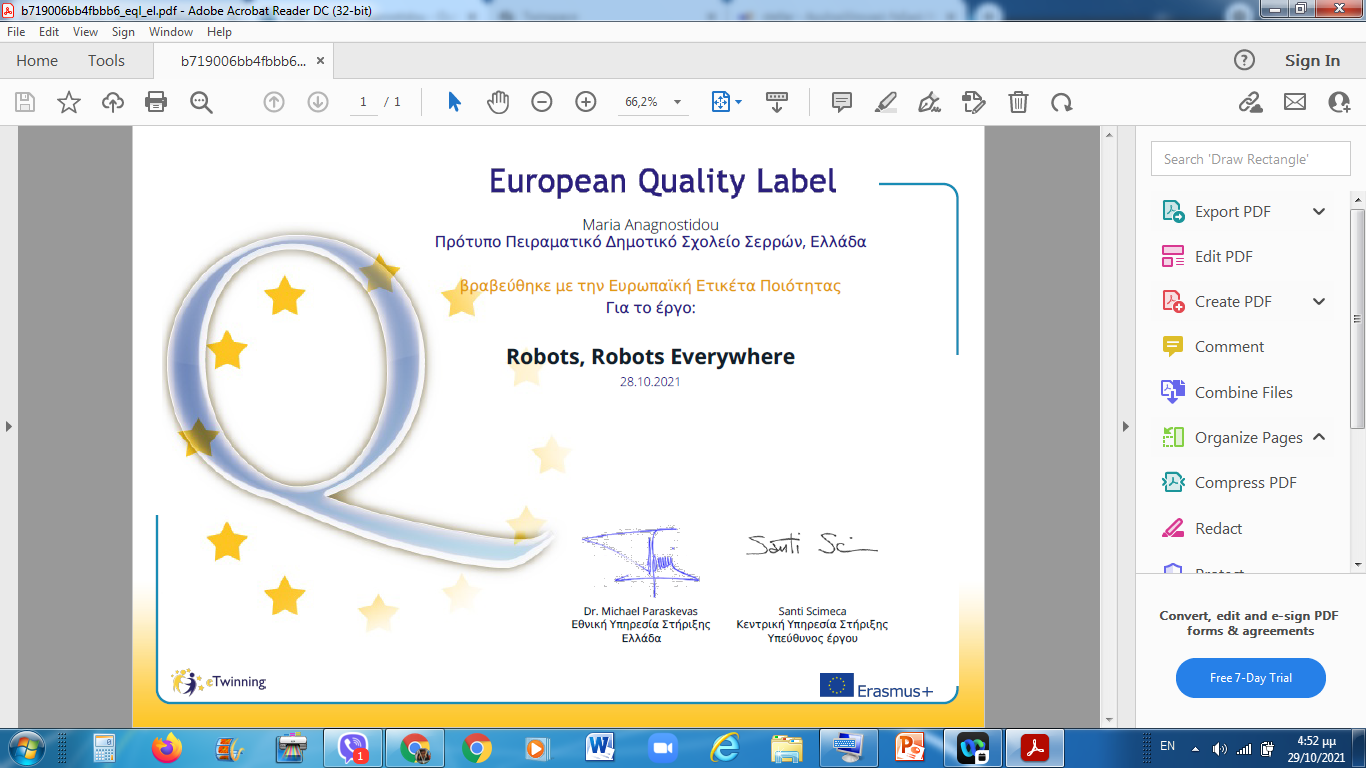Delete page using trash icon
The width and height of the screenshot is (1366, 768).
point(1018,102)
